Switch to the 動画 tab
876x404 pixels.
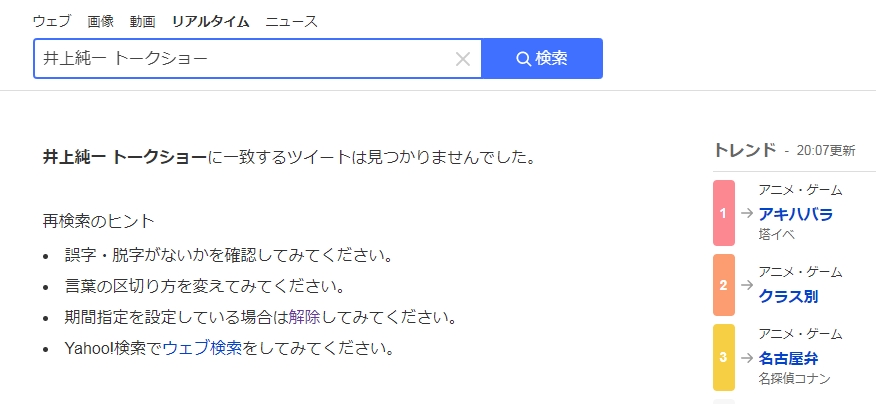coord(142,22)
